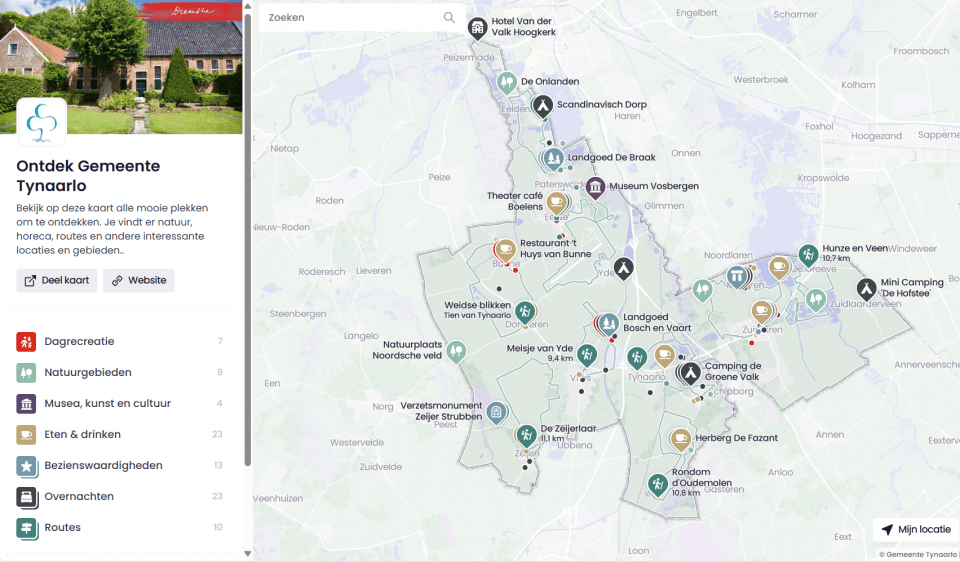The image size is (960, 562).
Task: Click the Herberg De Fazant café marker
Action: (681, 438)
